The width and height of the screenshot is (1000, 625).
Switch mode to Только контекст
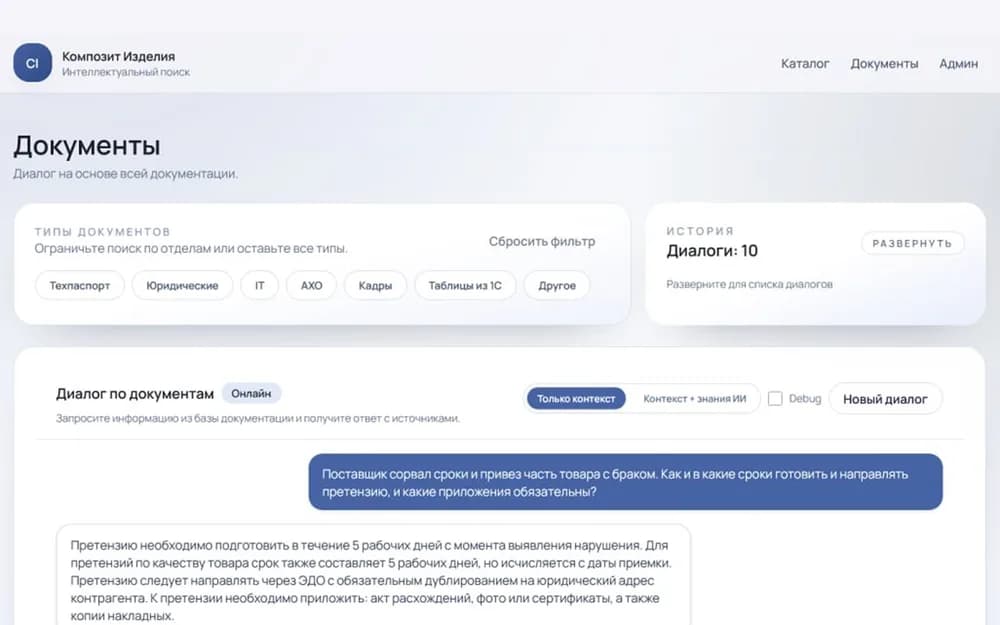(x=576, y=399)
